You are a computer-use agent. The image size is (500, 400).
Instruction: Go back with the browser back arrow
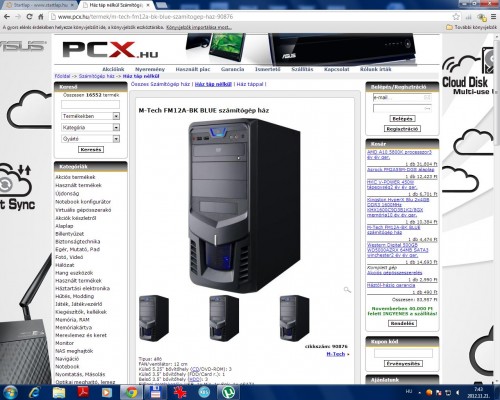point(7,17)
